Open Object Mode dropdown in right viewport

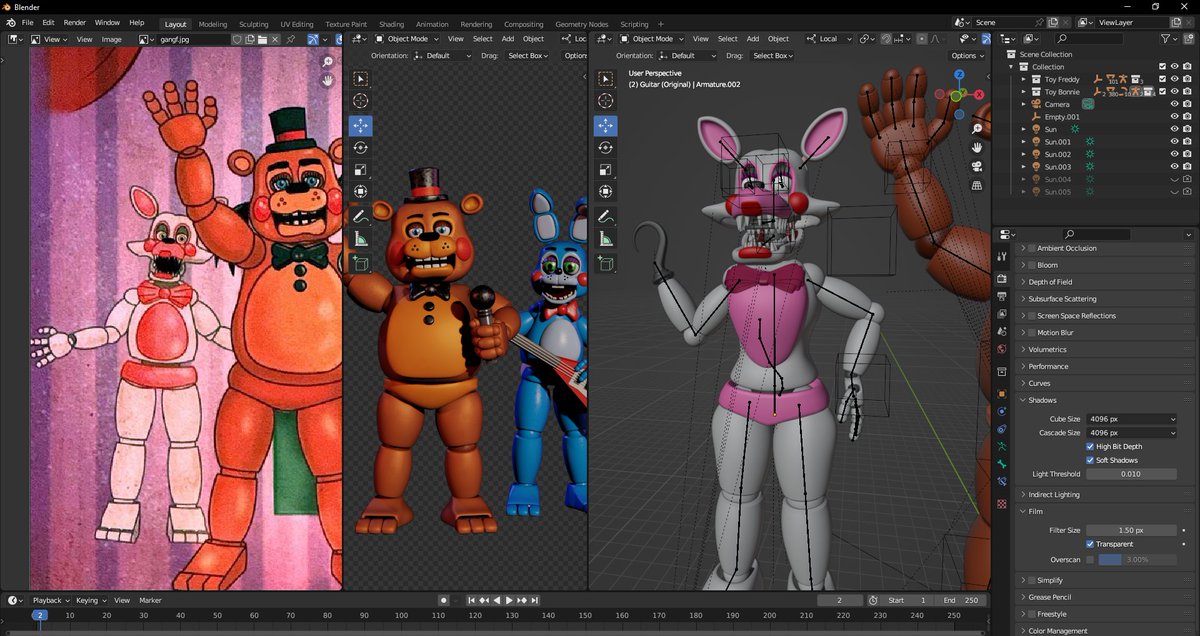(x=654, y=39)
